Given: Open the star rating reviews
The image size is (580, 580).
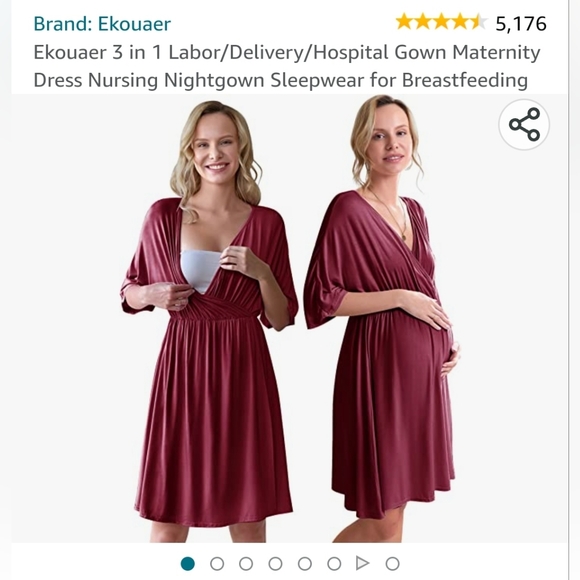Looking at the screenshot, I should coord(441,21).
